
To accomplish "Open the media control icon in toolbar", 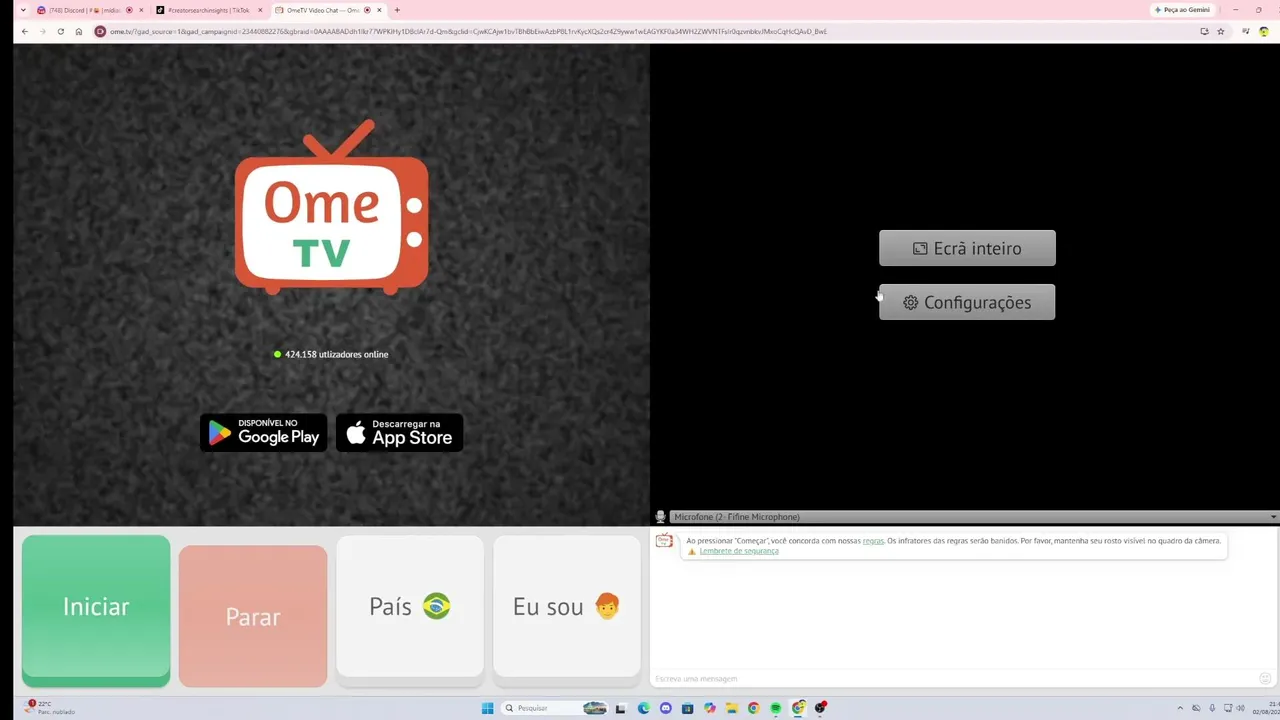I will [1245, 31].
